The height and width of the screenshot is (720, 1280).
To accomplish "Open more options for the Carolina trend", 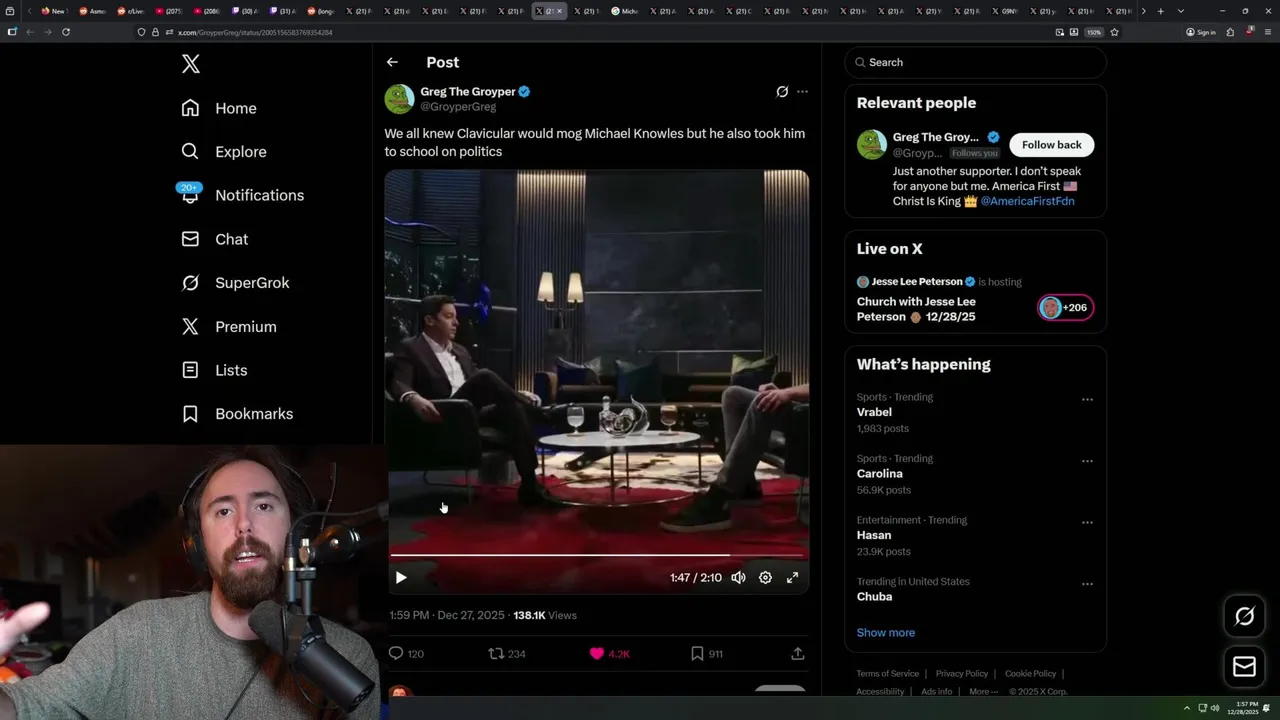I will 1087,461.
